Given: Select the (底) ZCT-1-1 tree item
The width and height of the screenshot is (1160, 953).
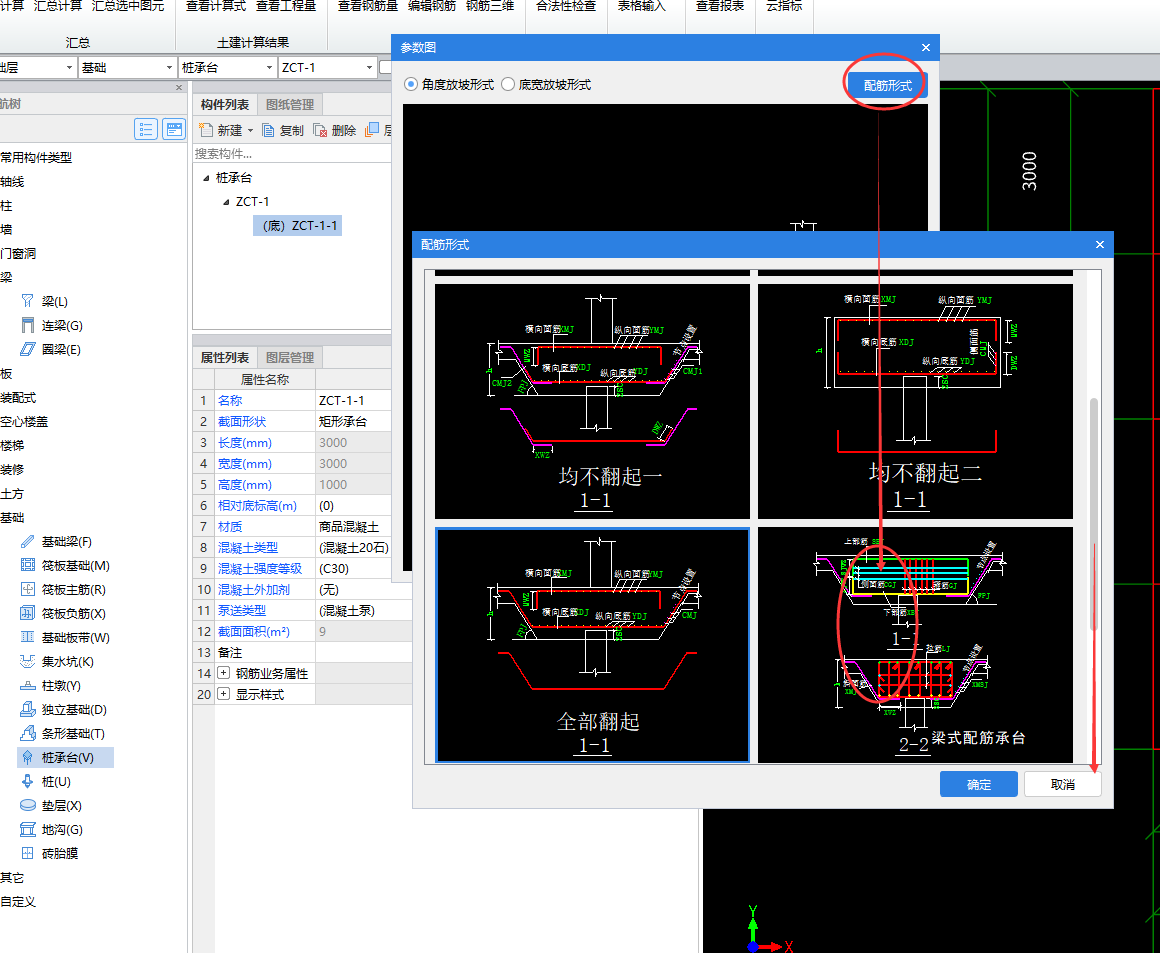Looking at the screenshot, I should click(x=297, y=226).
